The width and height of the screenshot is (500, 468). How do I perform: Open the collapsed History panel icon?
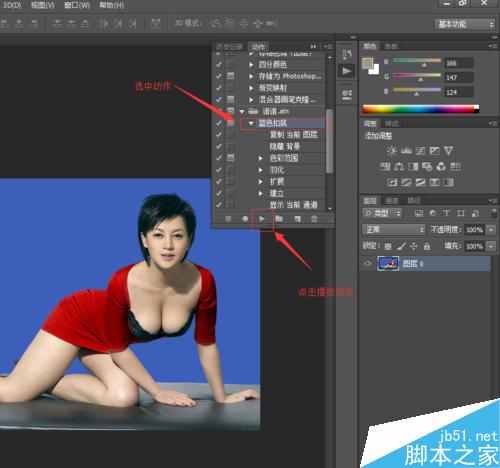(x=347, y=54)
